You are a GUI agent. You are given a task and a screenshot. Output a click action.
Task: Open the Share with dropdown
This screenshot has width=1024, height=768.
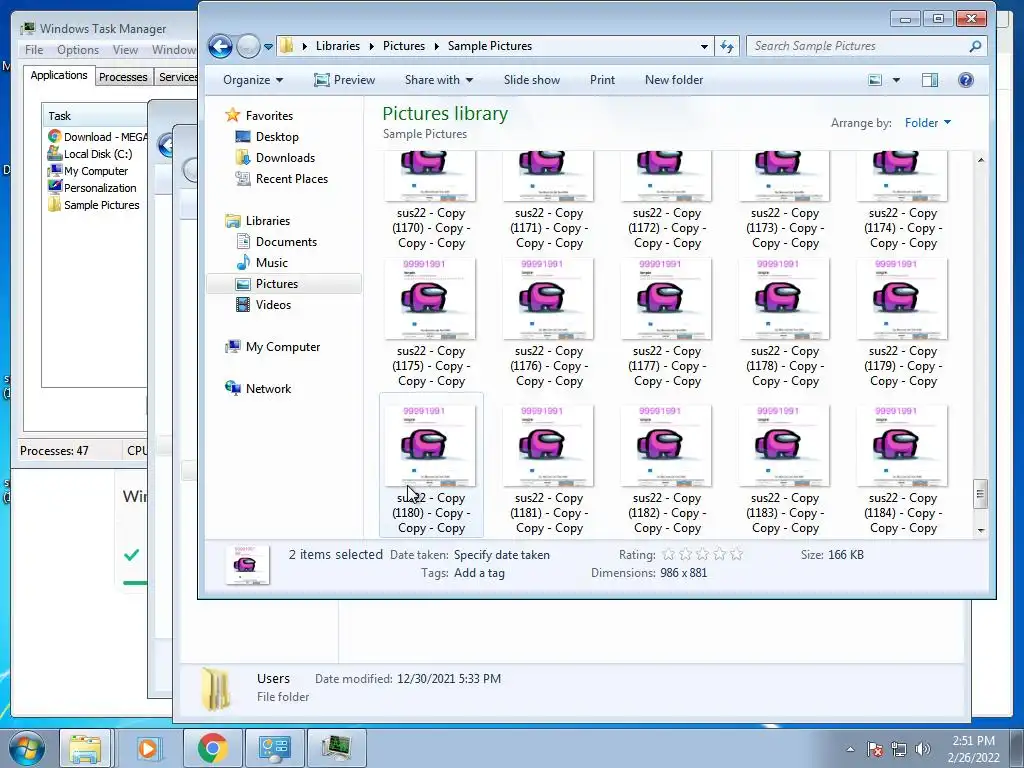(x=438, y=80)
